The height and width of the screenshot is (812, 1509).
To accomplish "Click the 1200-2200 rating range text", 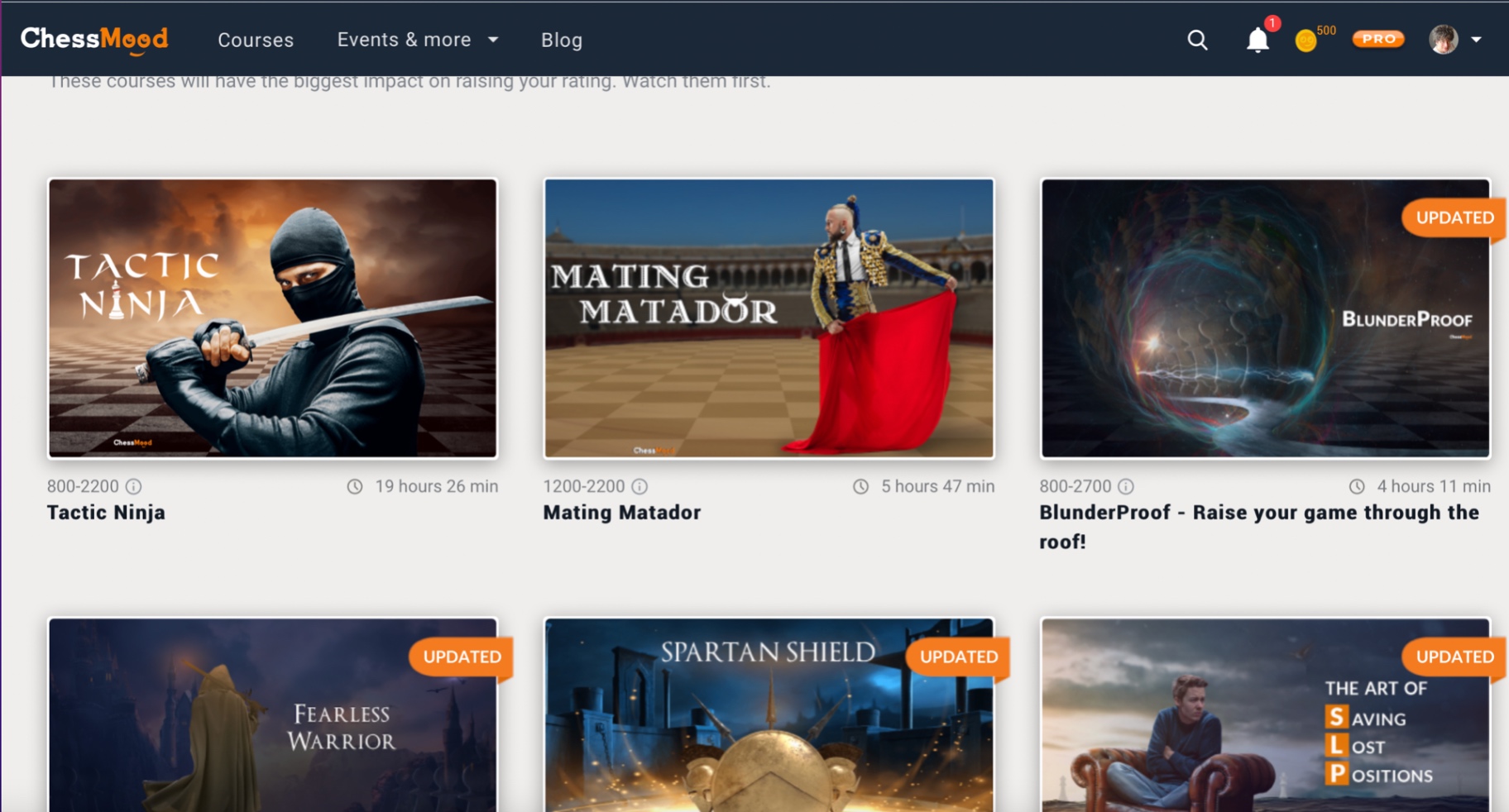I will 584,486.
